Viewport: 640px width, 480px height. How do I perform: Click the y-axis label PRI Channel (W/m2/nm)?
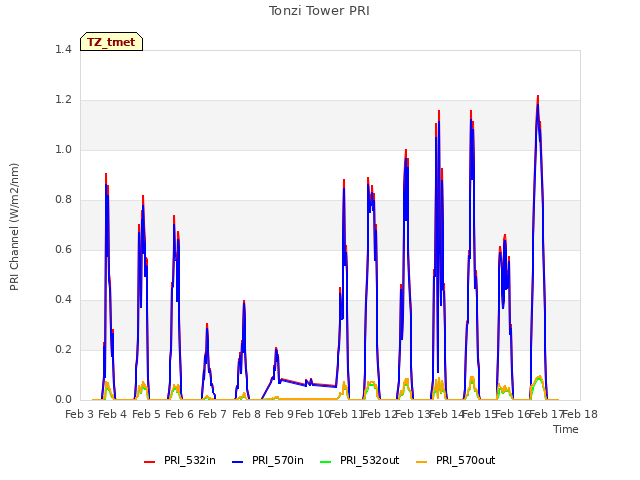click(x=14, y=227)
